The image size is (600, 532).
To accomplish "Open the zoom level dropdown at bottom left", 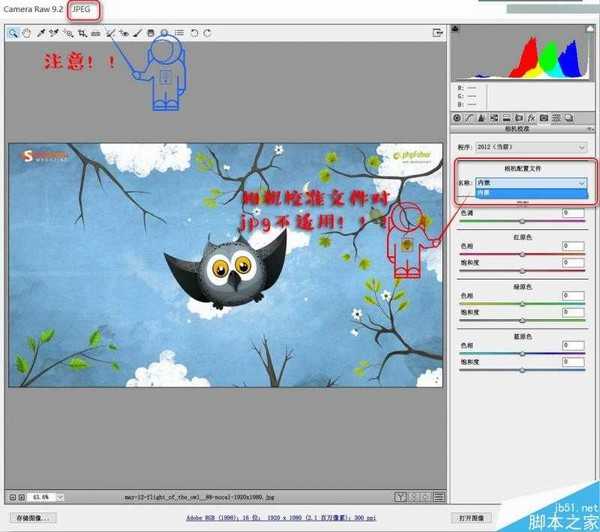I will tap(46, 496).
